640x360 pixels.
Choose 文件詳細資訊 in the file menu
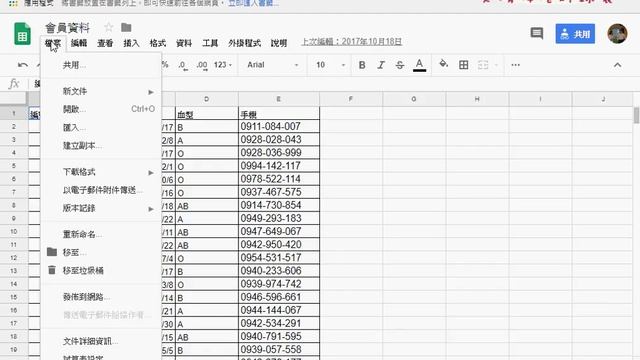pyautogui.click(x=102, y=341)
